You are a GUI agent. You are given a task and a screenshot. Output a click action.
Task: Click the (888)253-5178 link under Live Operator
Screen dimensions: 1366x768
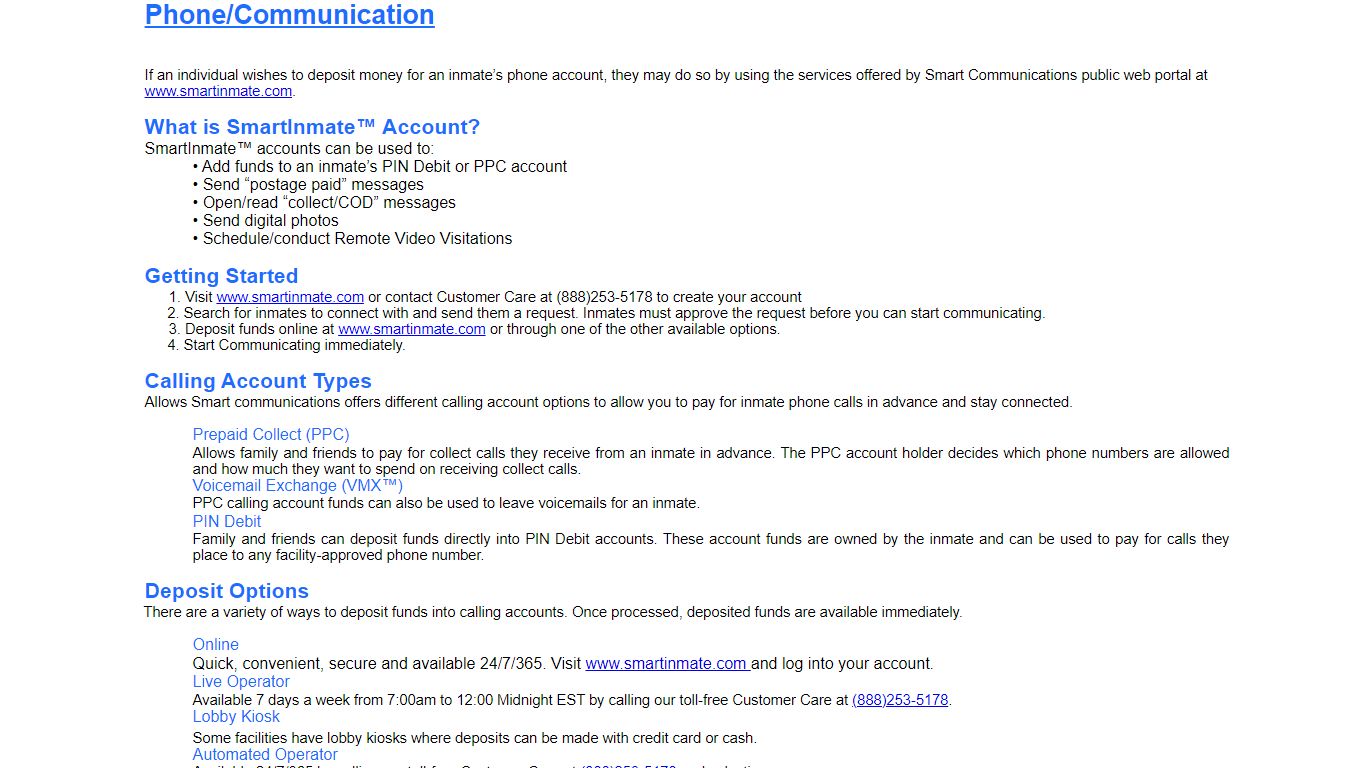click(900, 700)
